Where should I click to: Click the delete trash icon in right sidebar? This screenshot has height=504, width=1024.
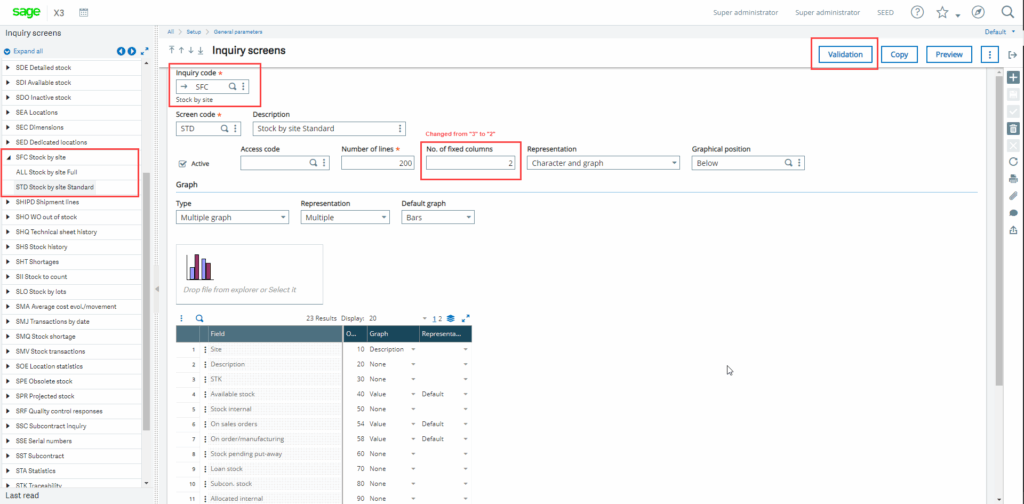[1013, 128]
